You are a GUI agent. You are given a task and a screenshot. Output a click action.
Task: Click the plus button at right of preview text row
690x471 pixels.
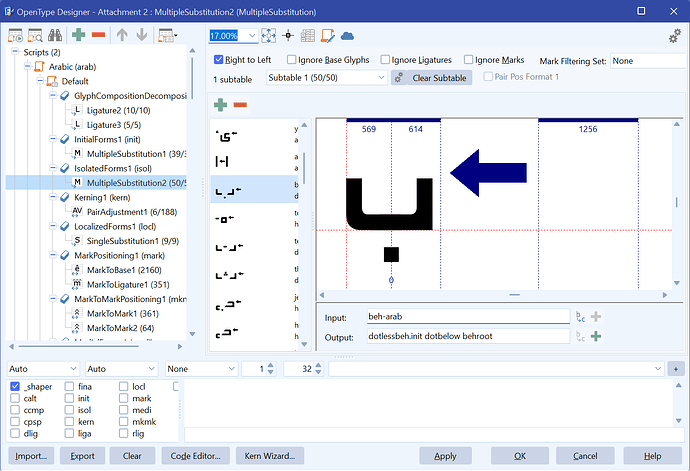click(675, 369)
